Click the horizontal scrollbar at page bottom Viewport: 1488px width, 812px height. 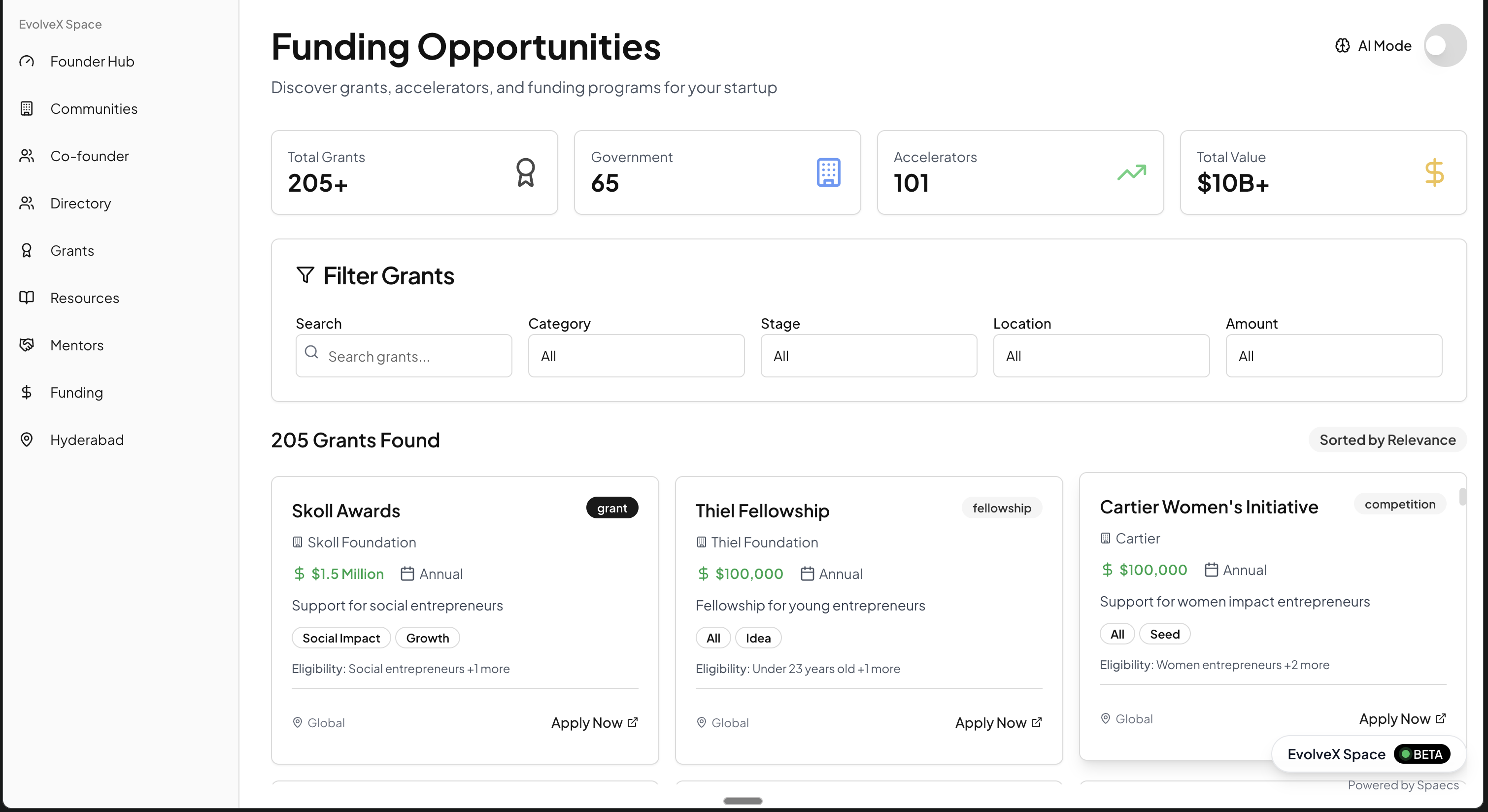pyautogui.click(x=742, y=801)
